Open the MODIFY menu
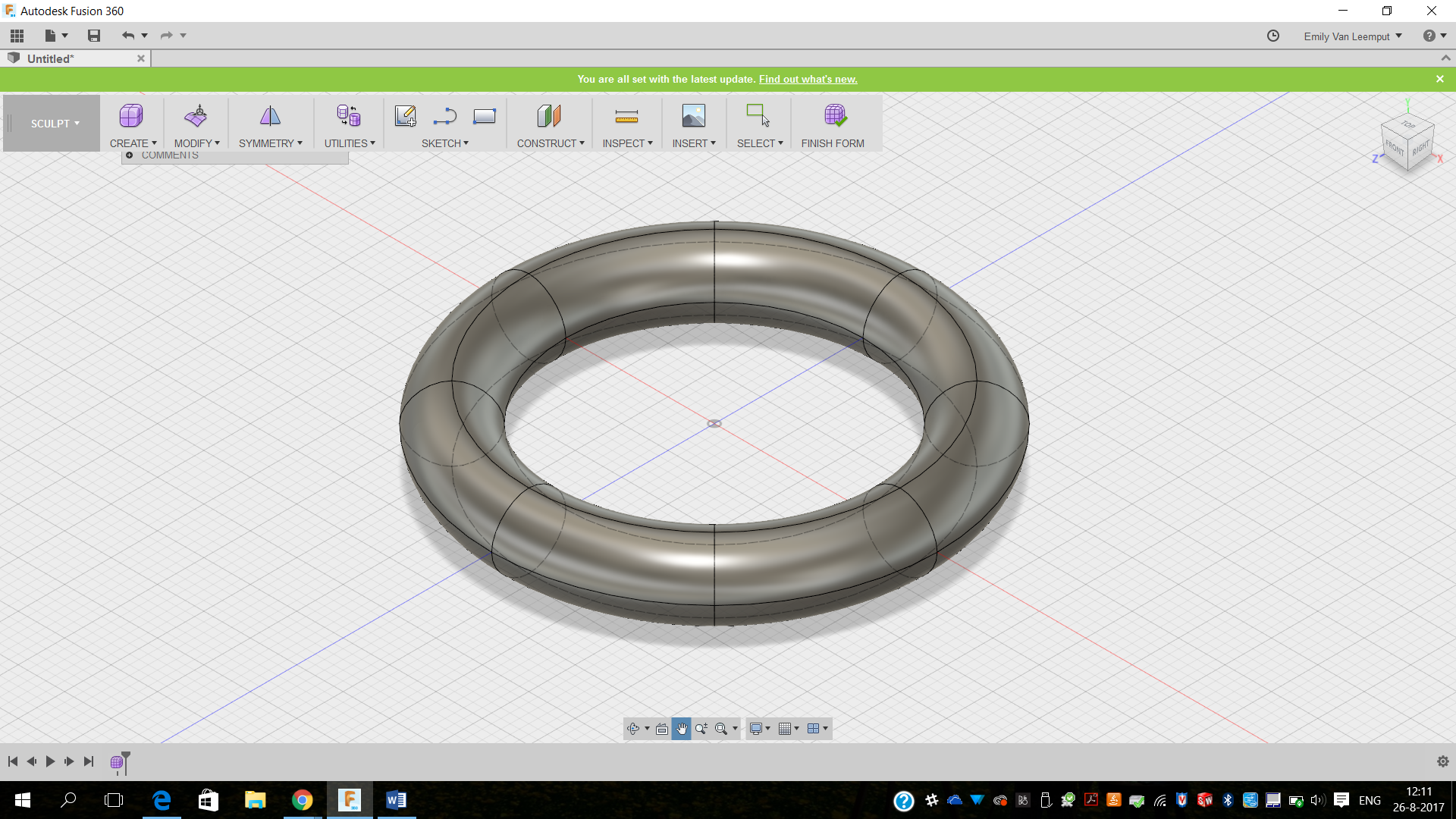The height and width of the screenshot is (819, 1456). pyautogui.click(x=196, y=143)
